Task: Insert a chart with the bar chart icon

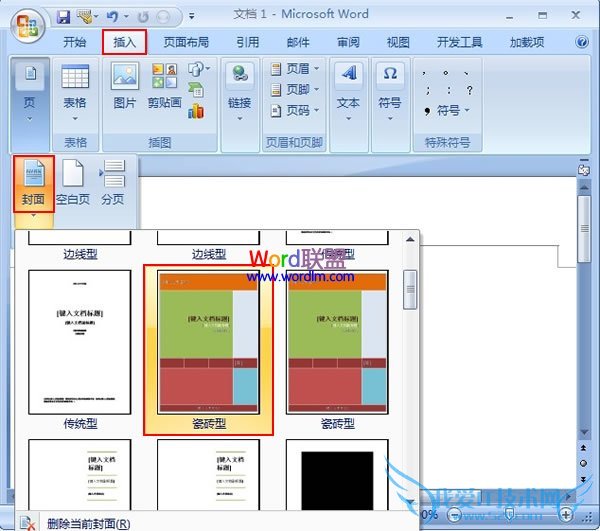Action: (x=196, y=111)
